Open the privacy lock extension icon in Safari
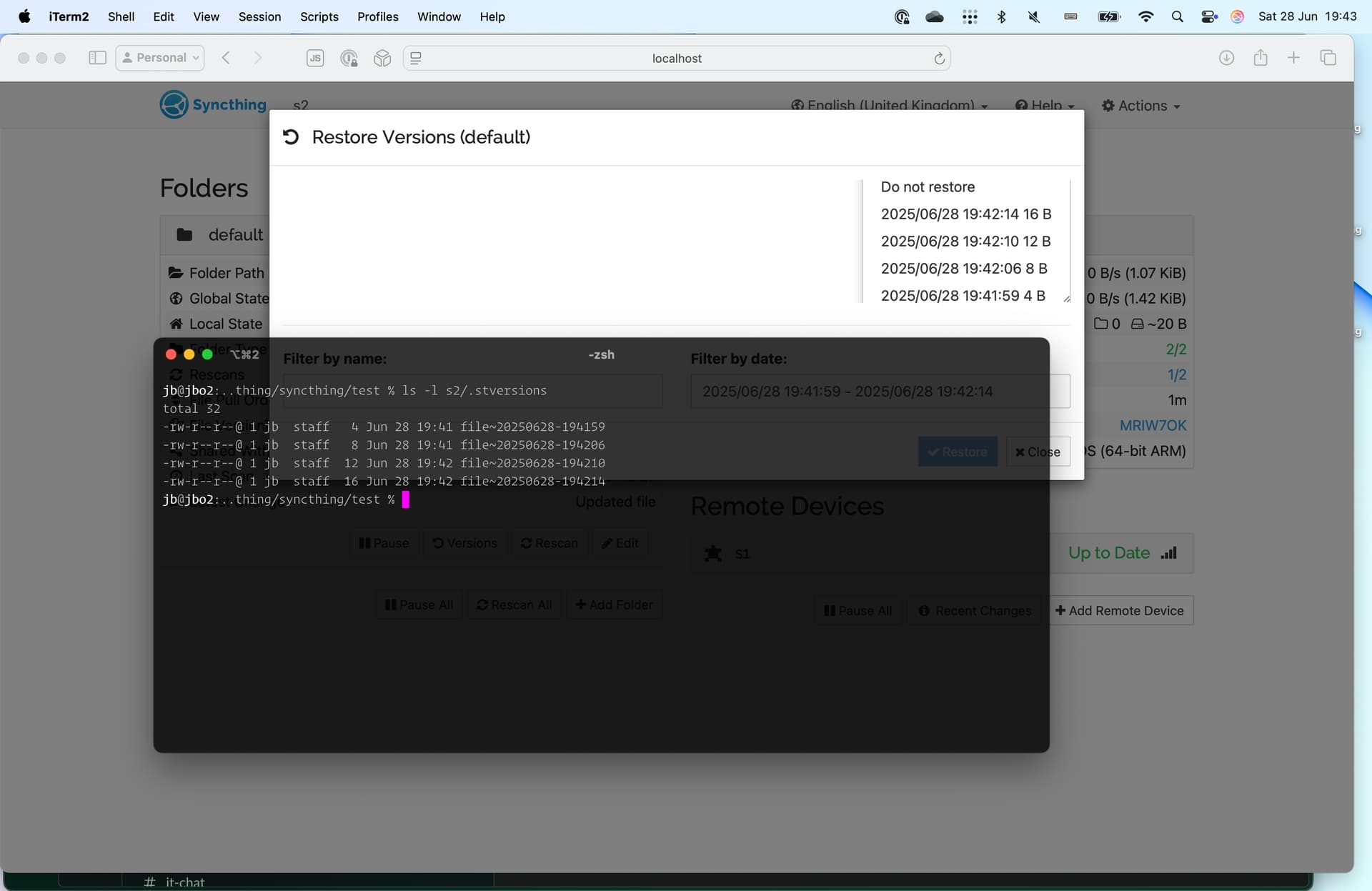1372x891 pixels. click(x=349, y=59)
